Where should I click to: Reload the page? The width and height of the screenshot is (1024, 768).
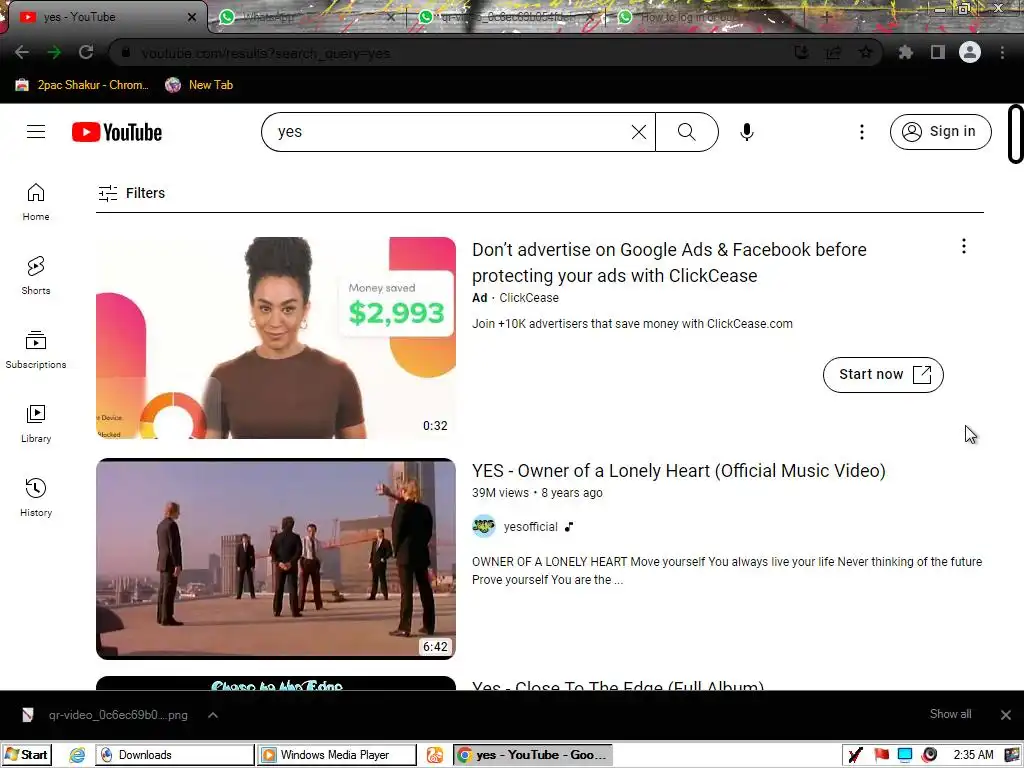point(86,52)
